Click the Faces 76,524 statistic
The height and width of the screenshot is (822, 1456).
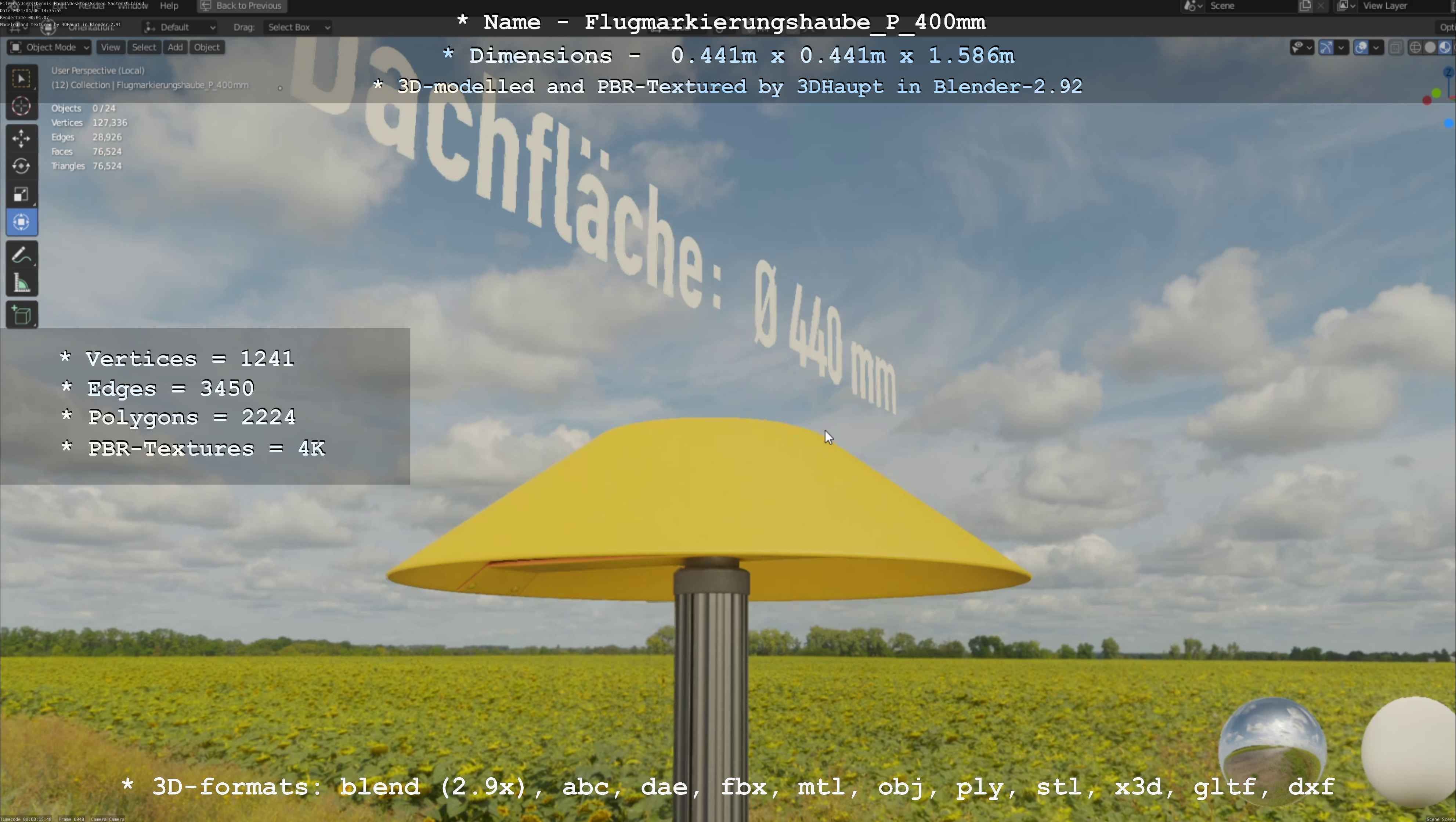(x=86, y=151)
